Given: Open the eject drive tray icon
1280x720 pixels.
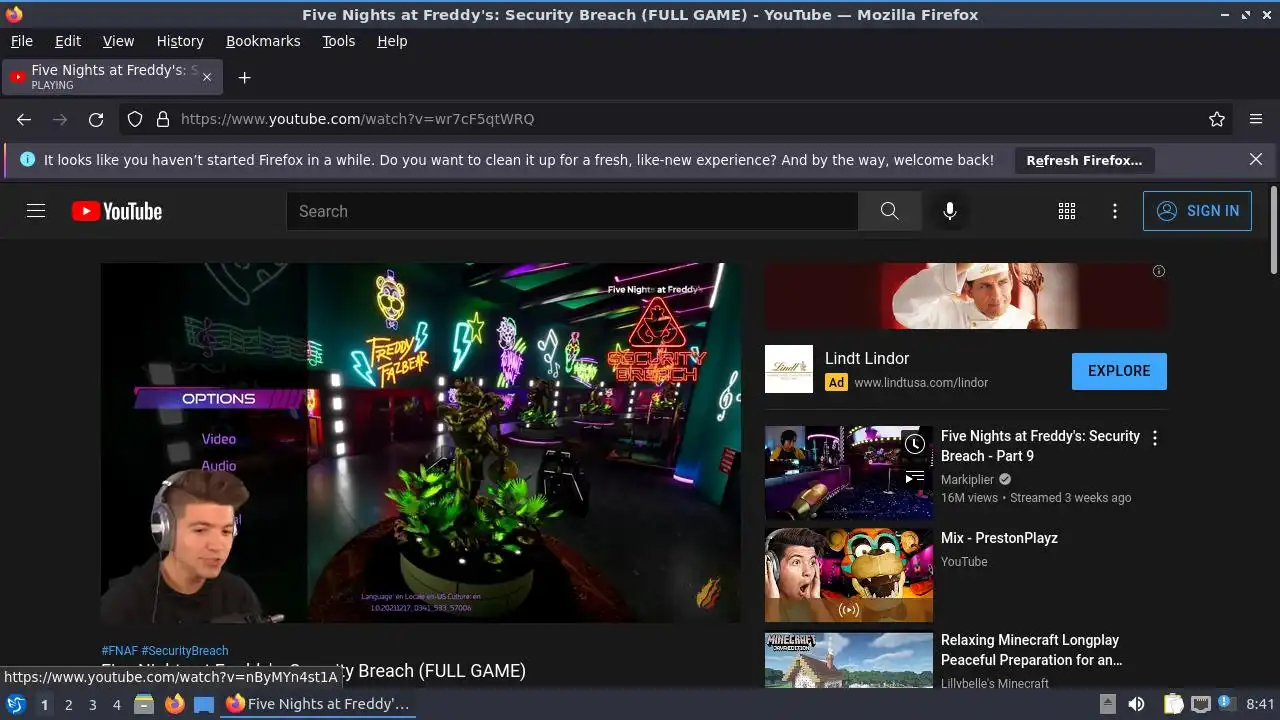Looking at the screenshot, I should point(1107,704).
